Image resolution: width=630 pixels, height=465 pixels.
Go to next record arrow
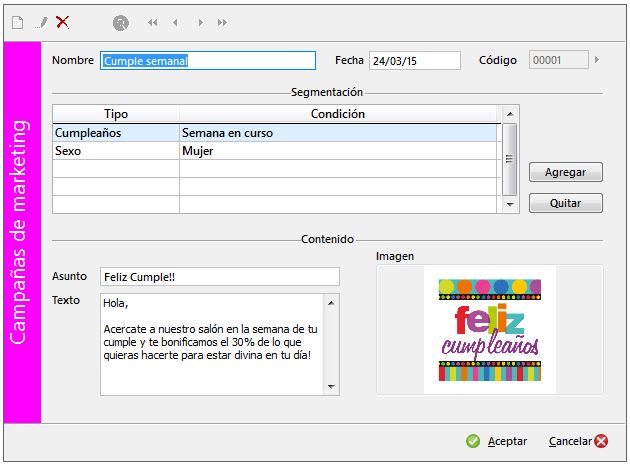pos(201,22)
